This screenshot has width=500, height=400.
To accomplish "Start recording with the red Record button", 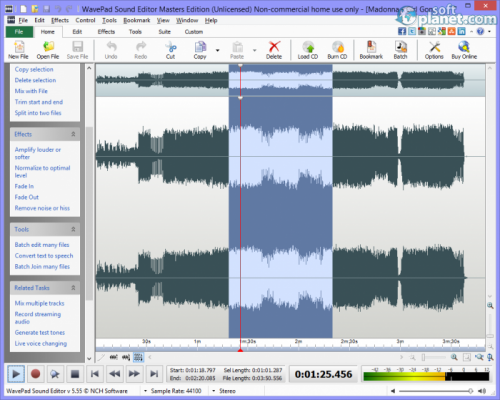I will click(x=35, y=374).
